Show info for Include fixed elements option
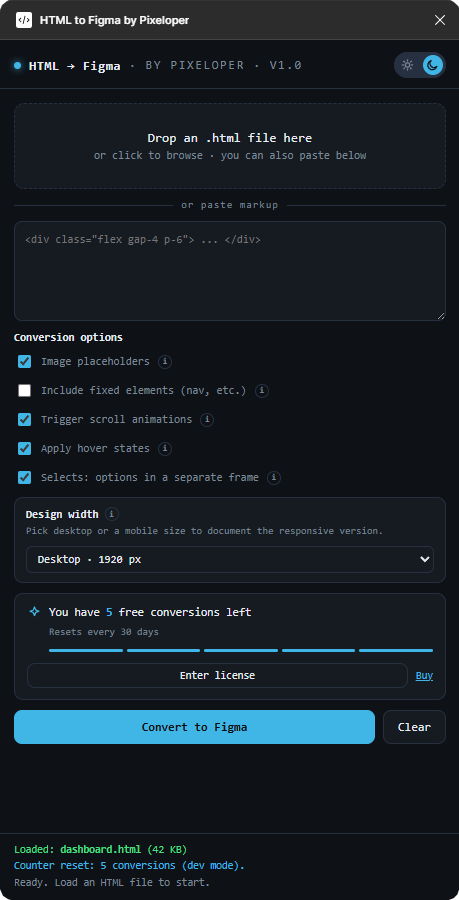Viewport: 459px width, 900px height. (262, 391)
